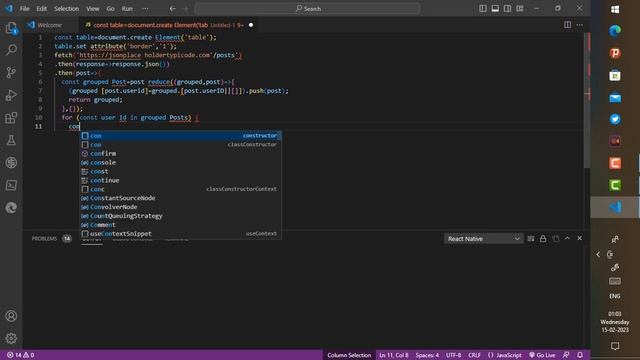Image resolution: width=640 pixels, height=360 pixels.
Task: Click 'Ln 11, Col 8' in status bar
Action: point(393,355)
